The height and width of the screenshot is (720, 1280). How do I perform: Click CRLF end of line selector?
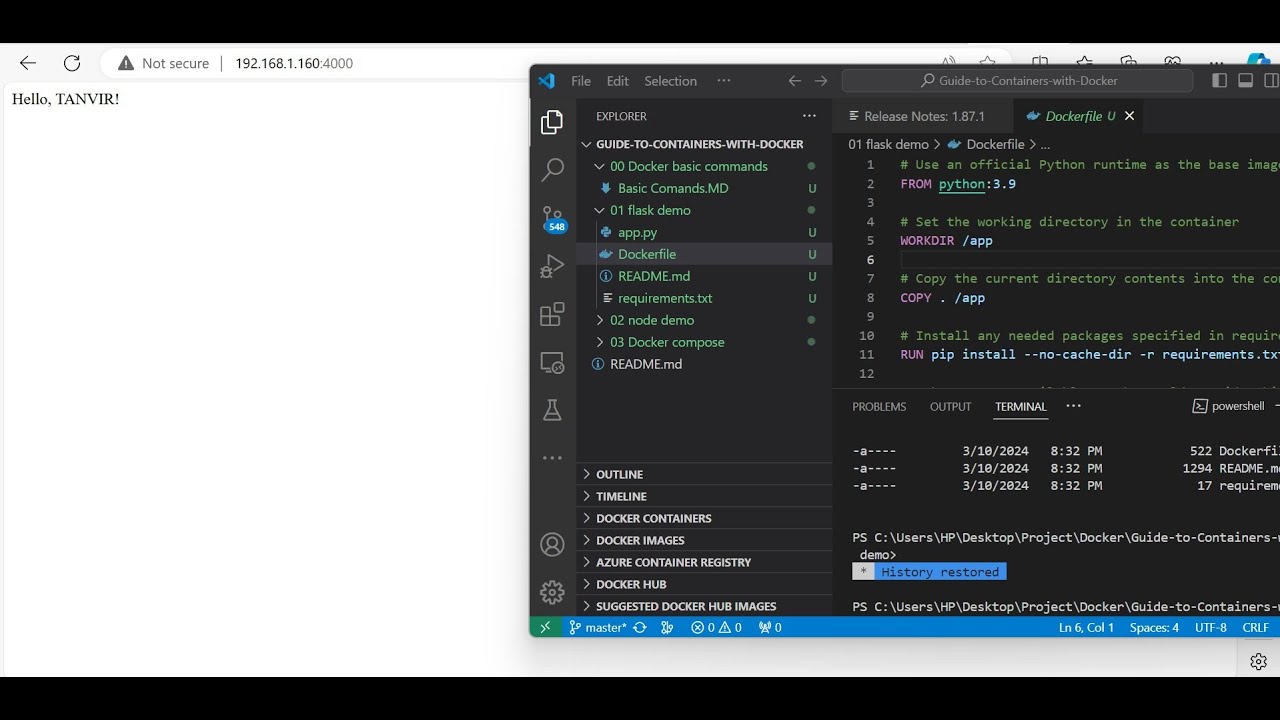pos(1255,628)
